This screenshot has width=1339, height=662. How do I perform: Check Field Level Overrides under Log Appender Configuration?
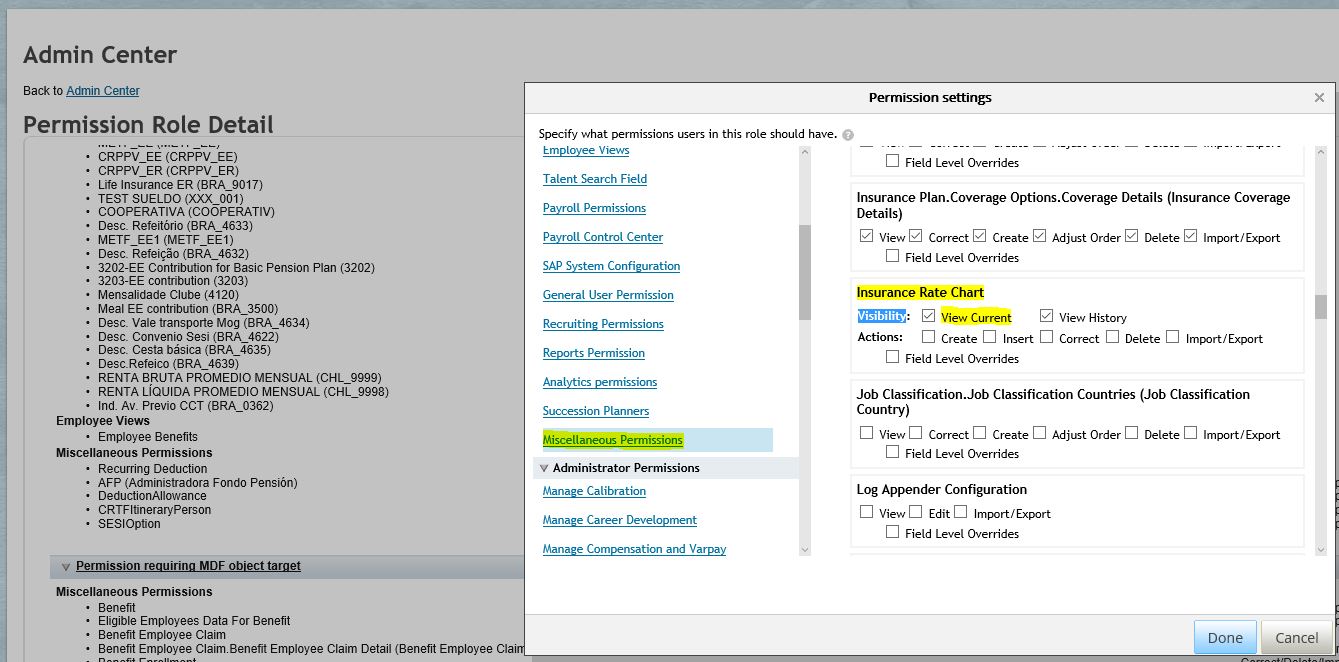click(893, 532)
